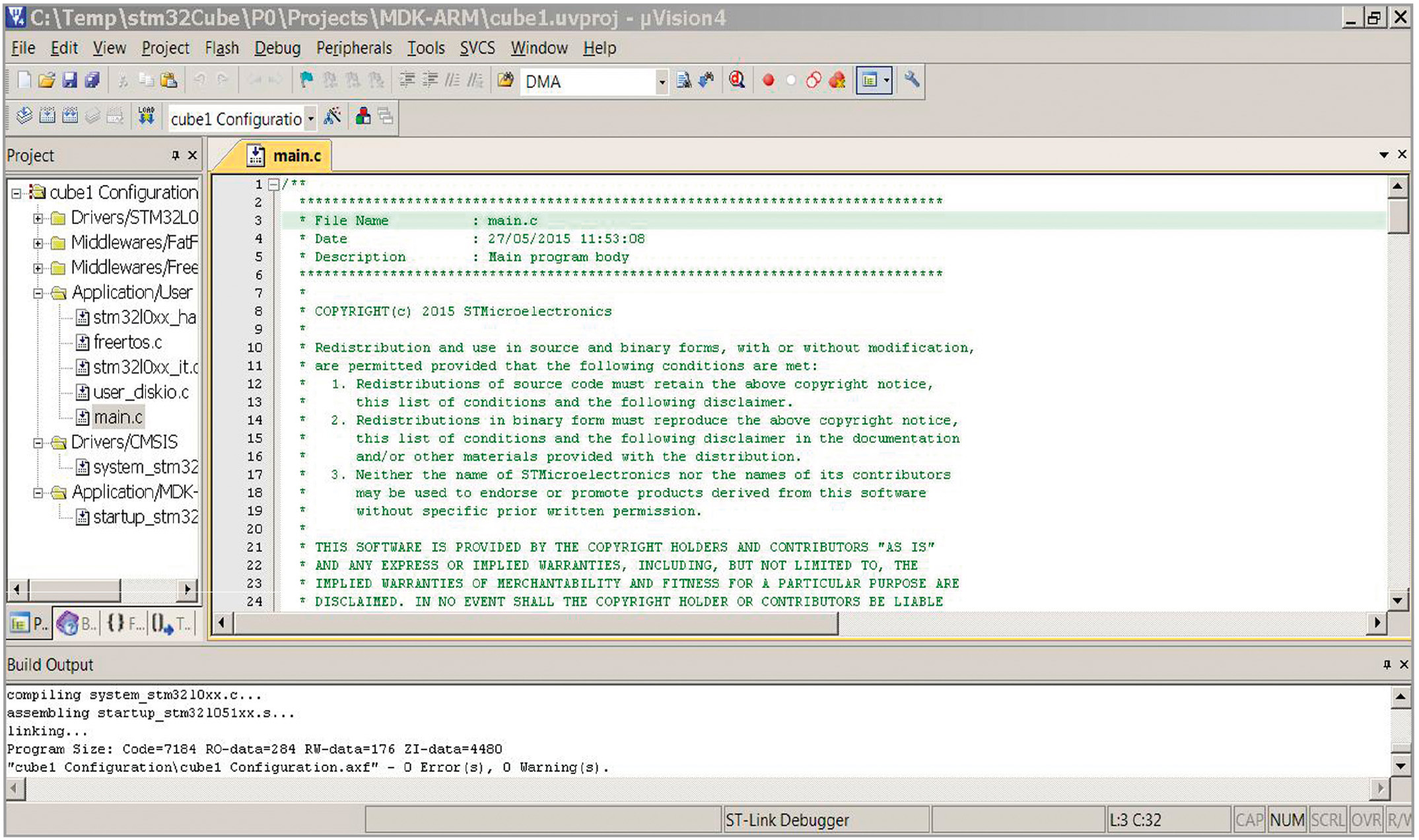Start the debug session with magnifier icon

coord(737,81)
